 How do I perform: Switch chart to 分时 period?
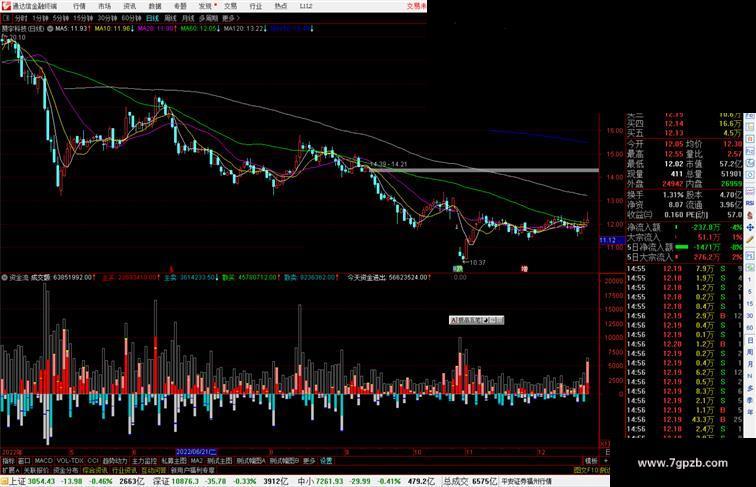(21, 18)
